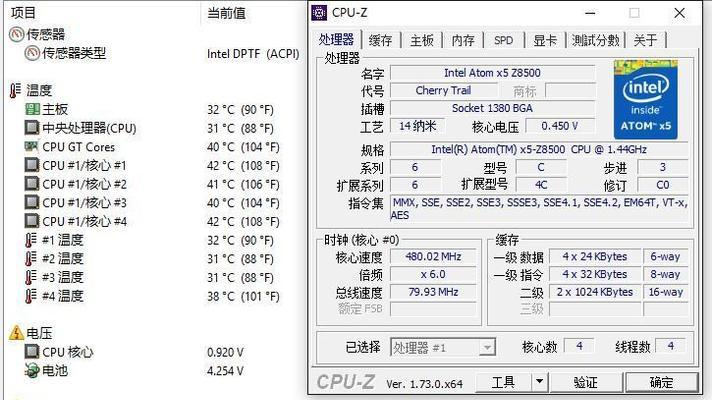Click the chip icon for CPU 核心 voltage
Image resolution: width=712 pixels, height=400 pixels.
[32, 351]
